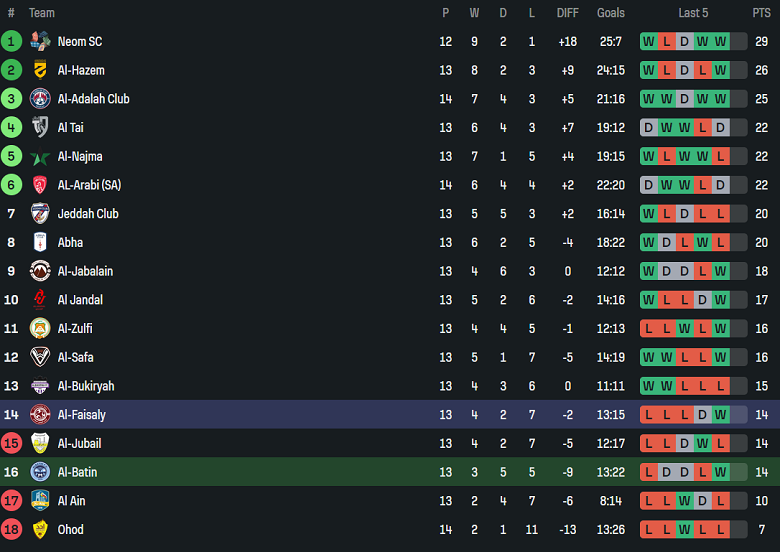Click the Al-Arabi (SA) red crest
Image resolution: width=780 pixels, height=552 pixels.
coord(40,185)
